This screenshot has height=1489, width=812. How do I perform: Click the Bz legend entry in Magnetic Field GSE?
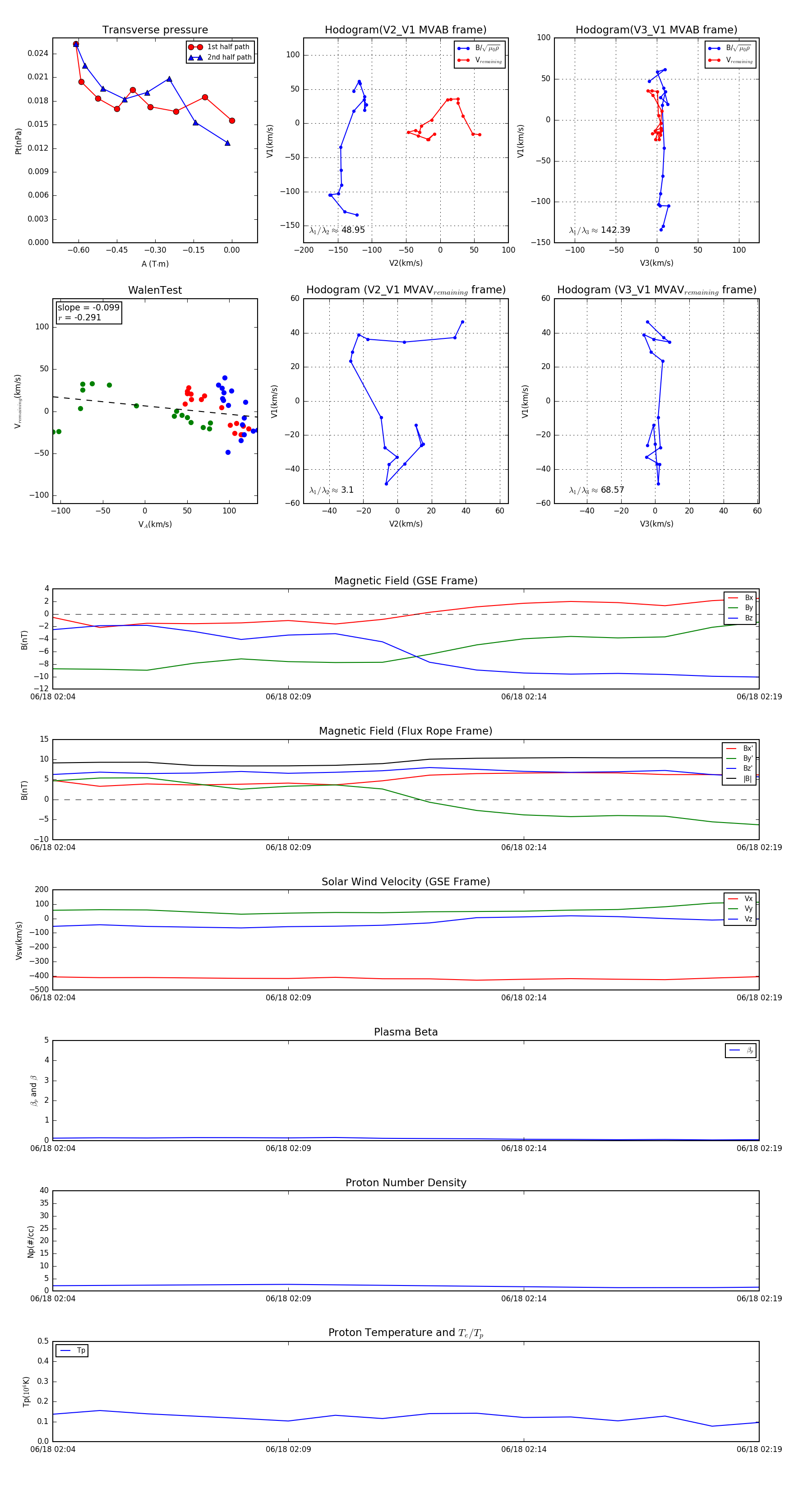pyautogui.click(x=741, y=618)
